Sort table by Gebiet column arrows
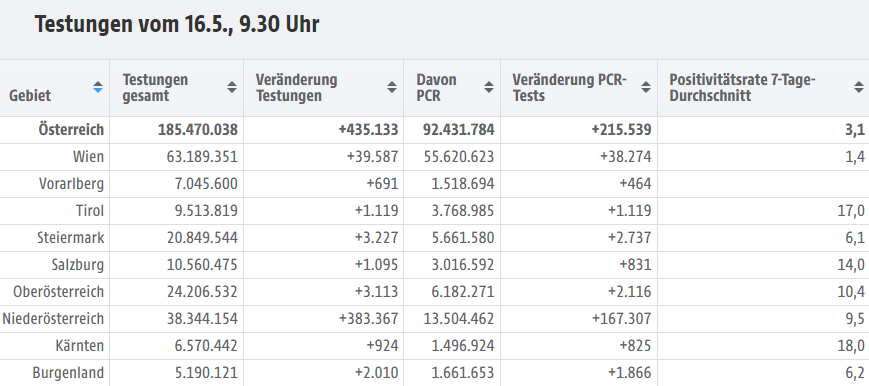 point(98,87)
